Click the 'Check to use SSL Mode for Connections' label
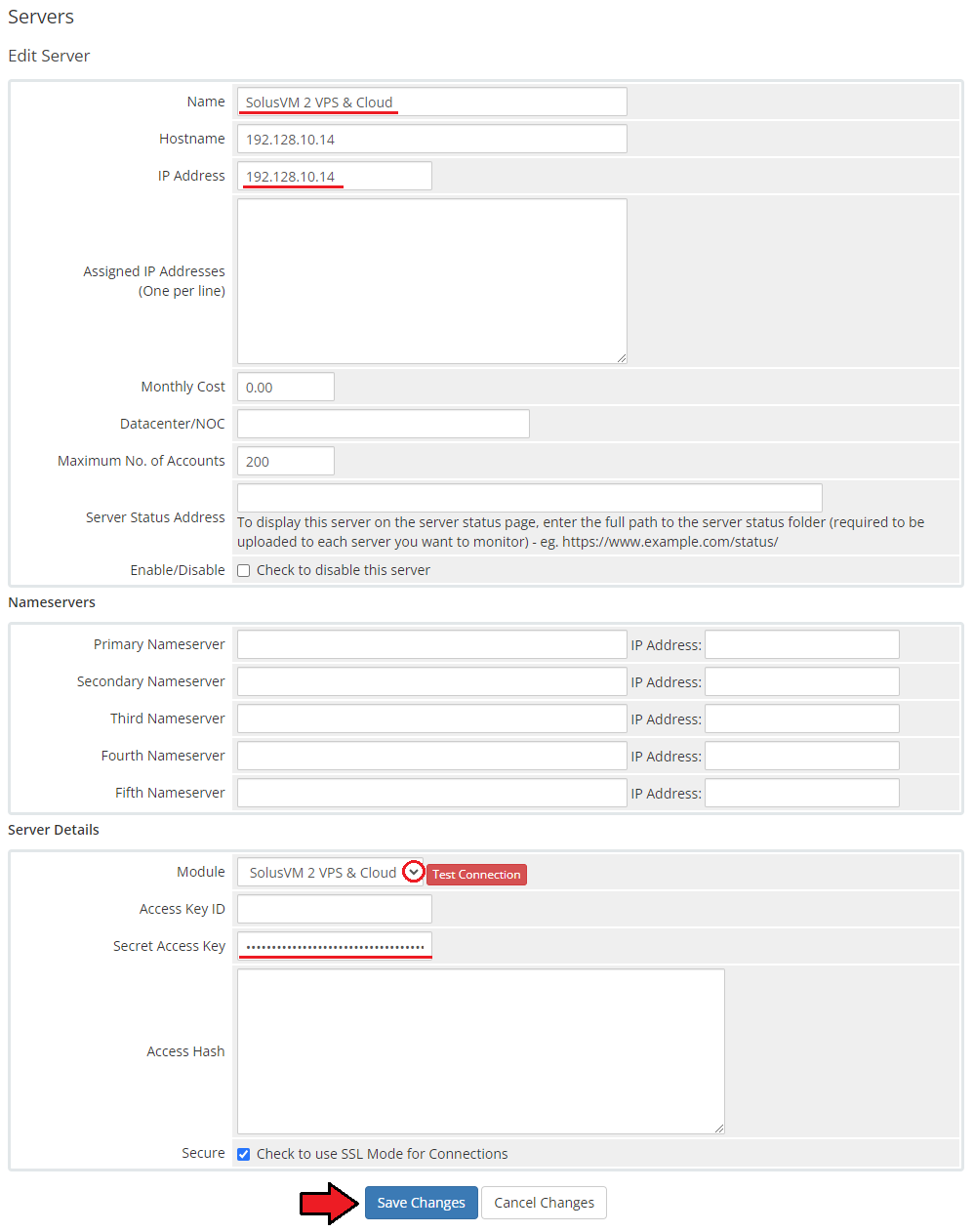 [382, 1154]
